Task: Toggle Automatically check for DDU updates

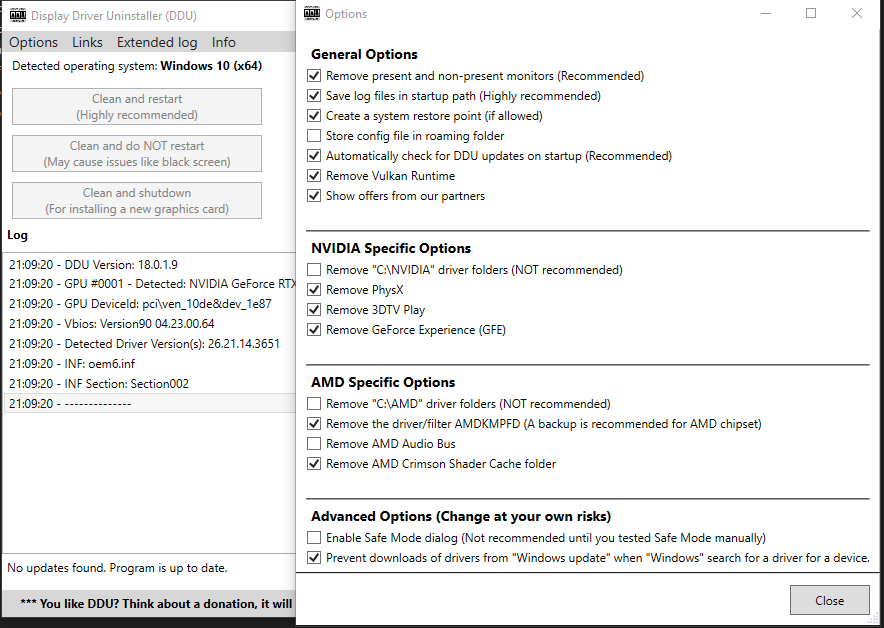Action: [314, 156]
